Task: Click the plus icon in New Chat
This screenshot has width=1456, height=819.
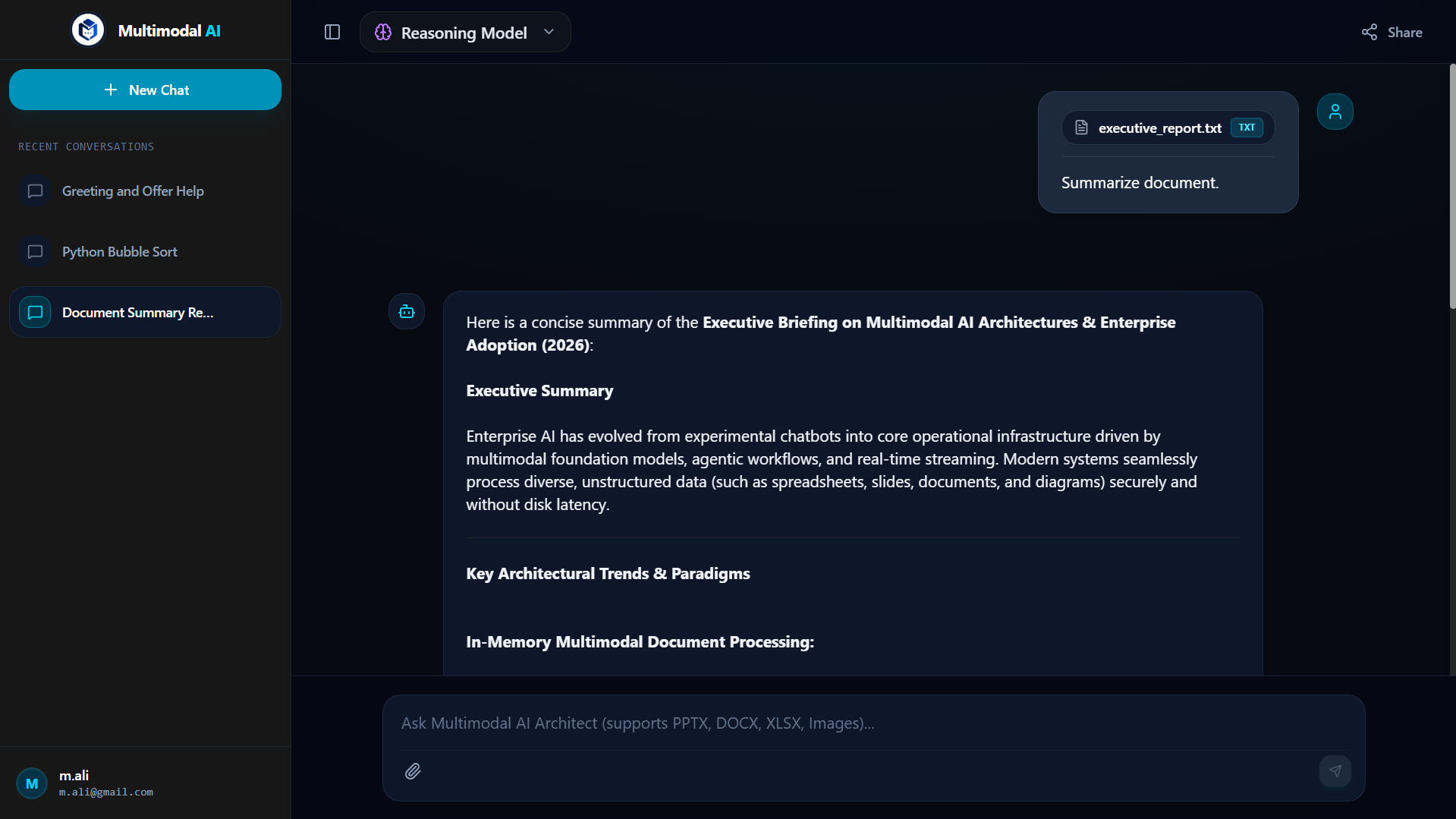Action: click(x=111, y=90)
